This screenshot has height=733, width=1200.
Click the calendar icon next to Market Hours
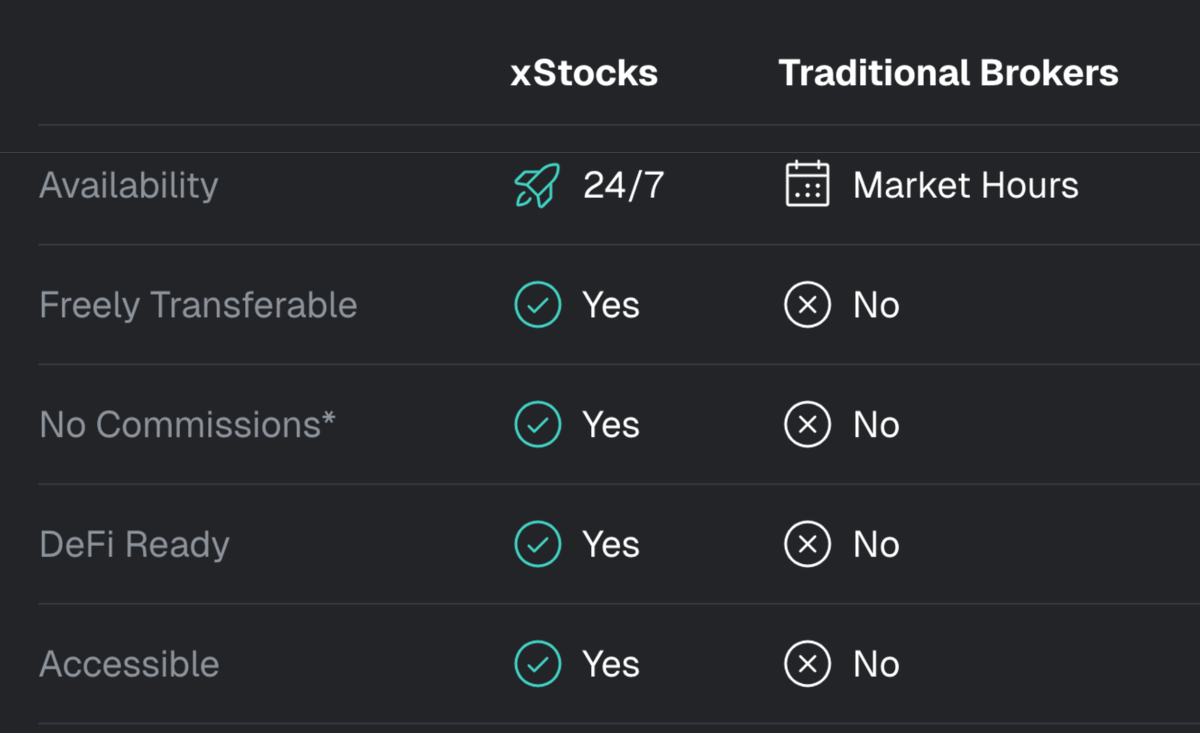click(807, 185)
